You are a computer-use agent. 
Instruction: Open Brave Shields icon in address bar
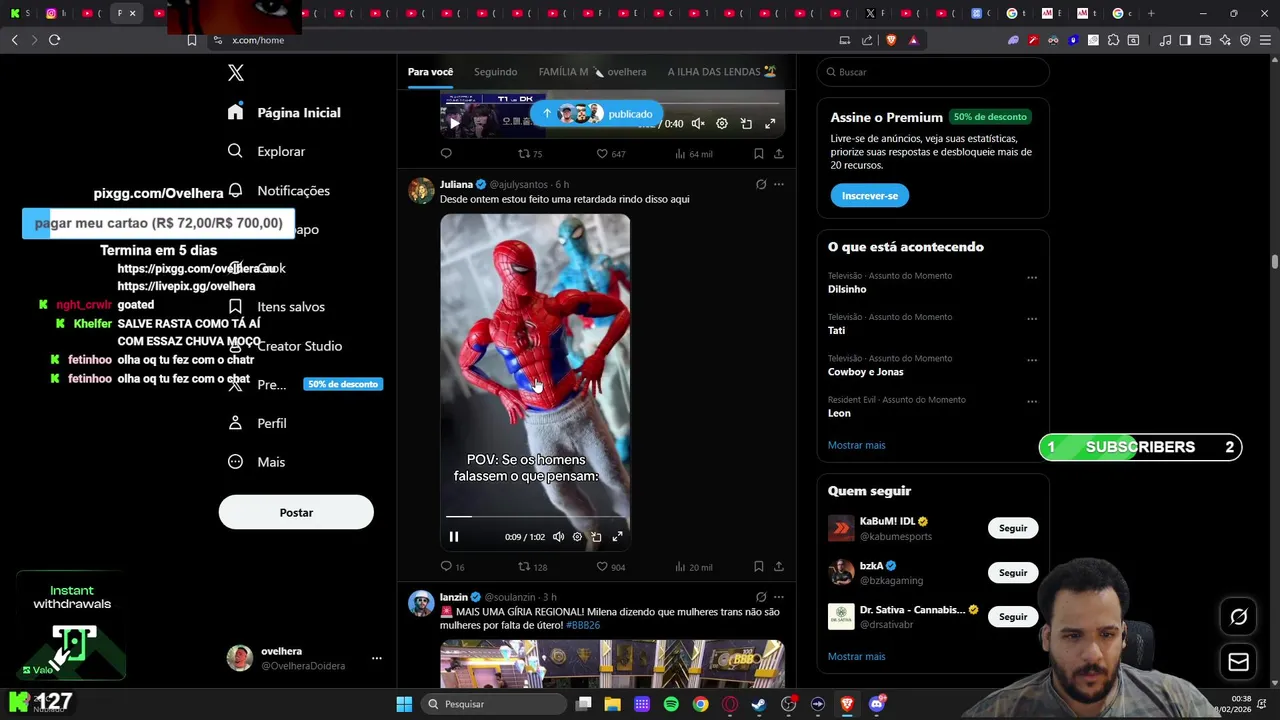point(891,40)
